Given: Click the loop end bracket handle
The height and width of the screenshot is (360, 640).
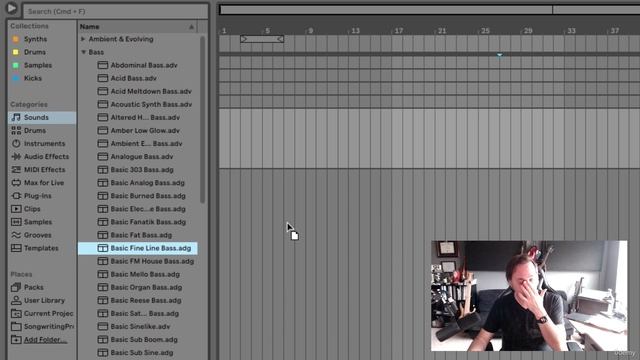Looking at the screenshot, I should (x=280, y=39).
